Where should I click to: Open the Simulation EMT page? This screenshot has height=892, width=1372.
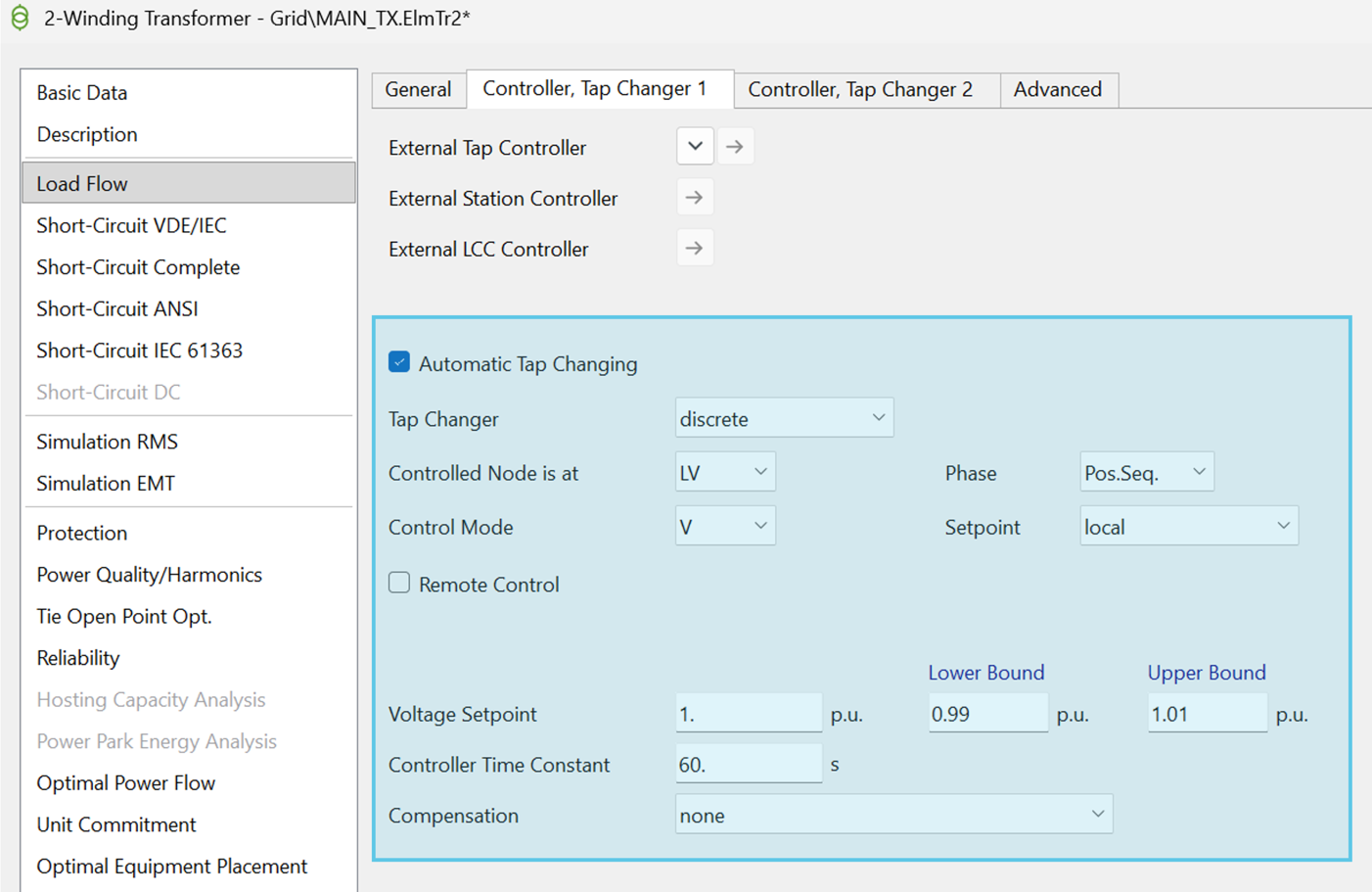188,483
